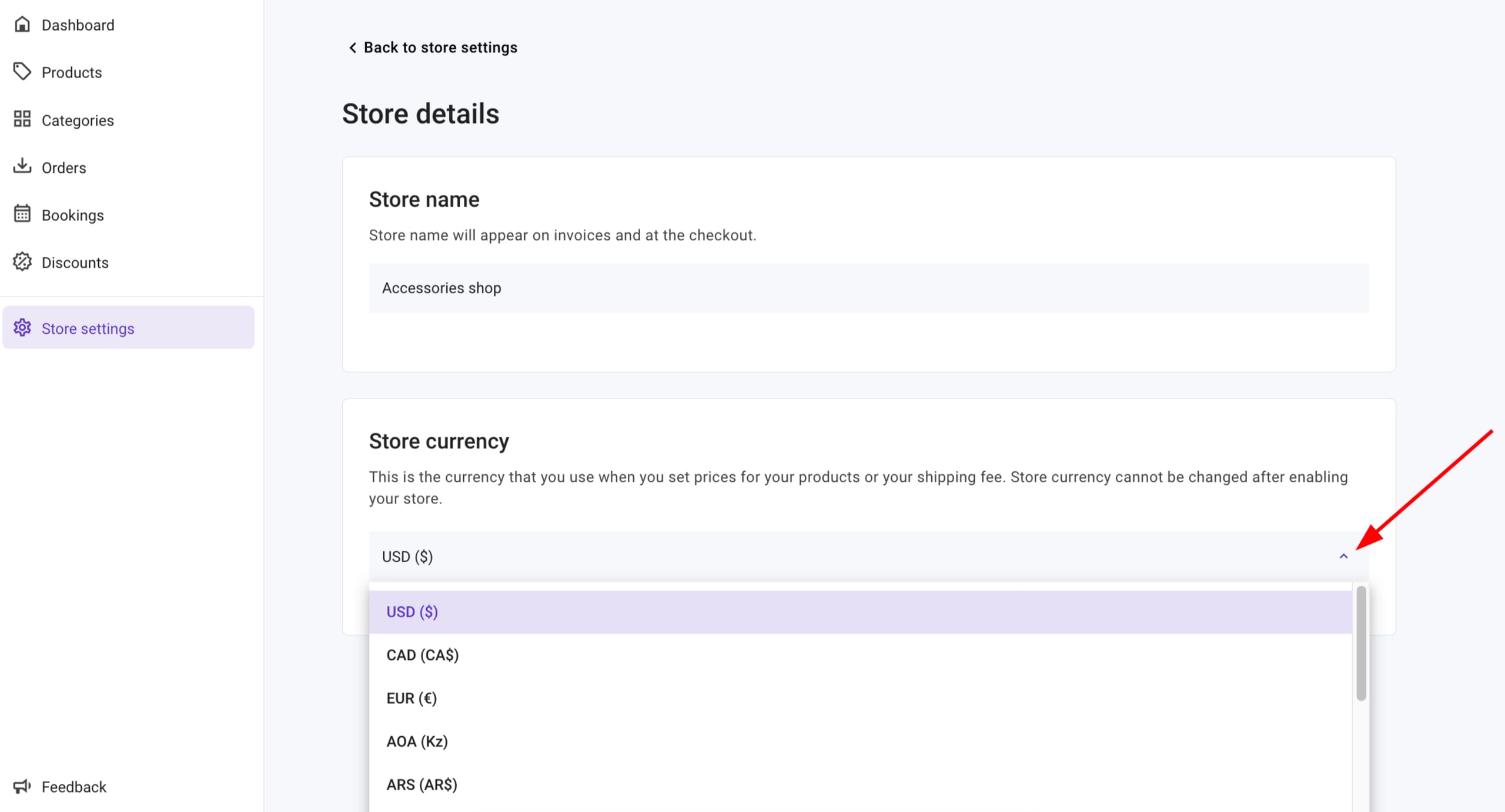Select CAD (CA$) from the currency list

coord(423,655)
